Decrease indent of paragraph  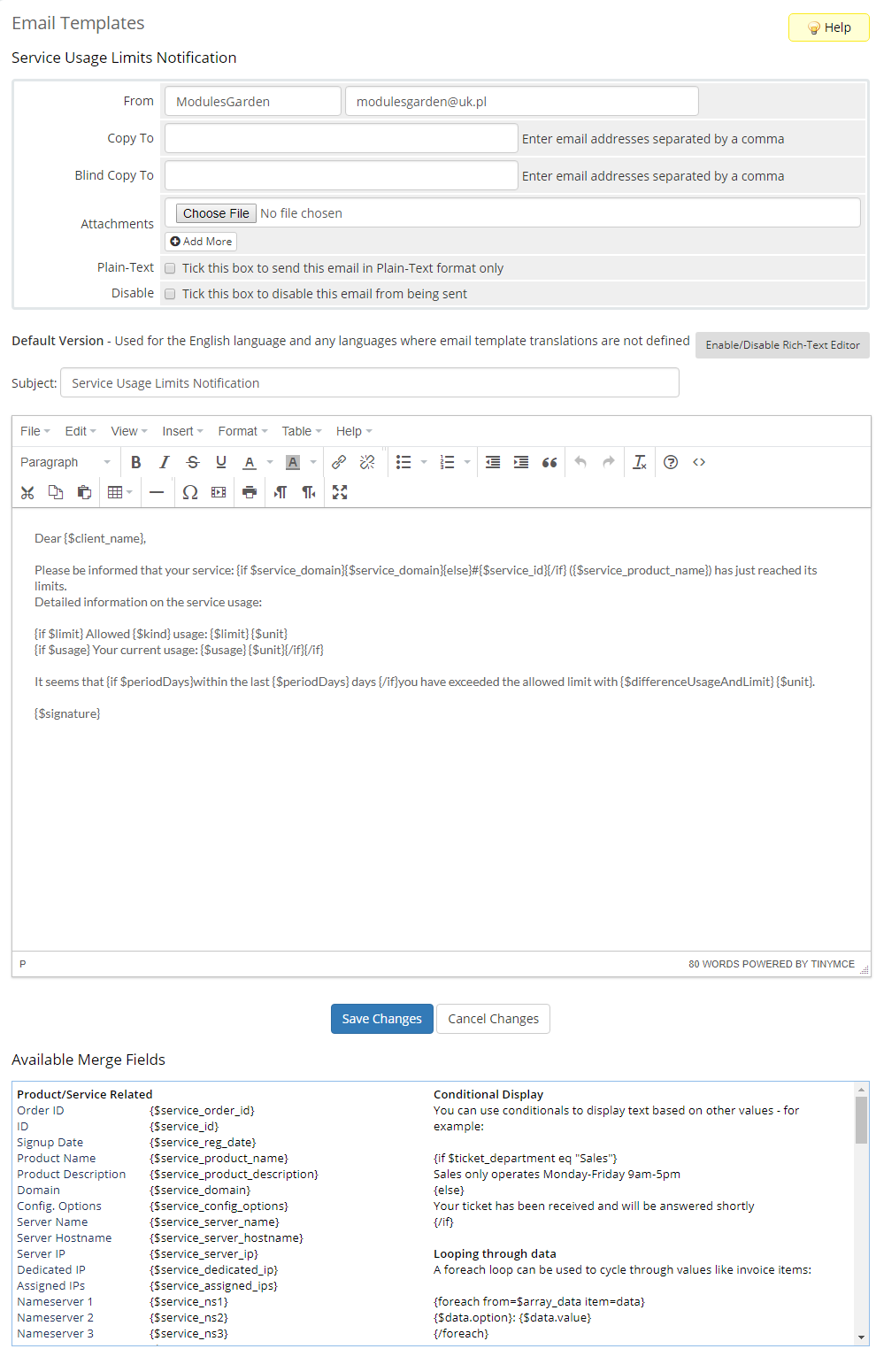[493, 462]
